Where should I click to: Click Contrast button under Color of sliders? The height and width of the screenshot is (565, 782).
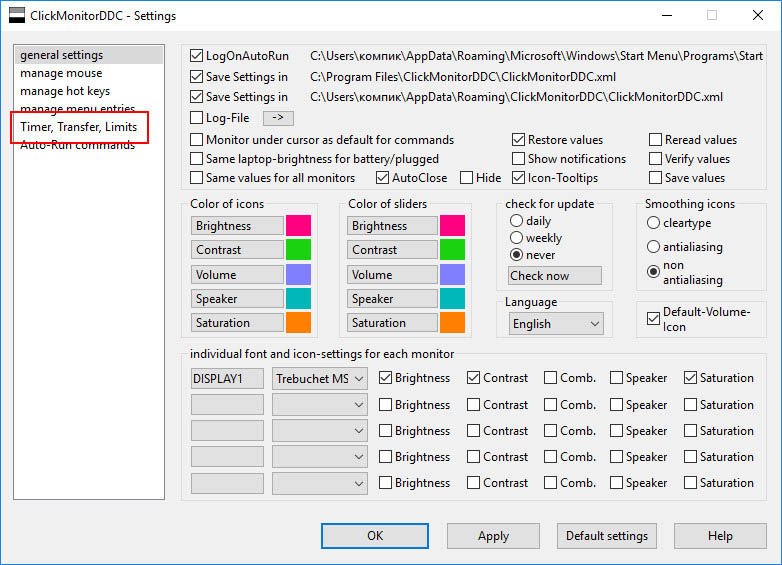(392, 250)
